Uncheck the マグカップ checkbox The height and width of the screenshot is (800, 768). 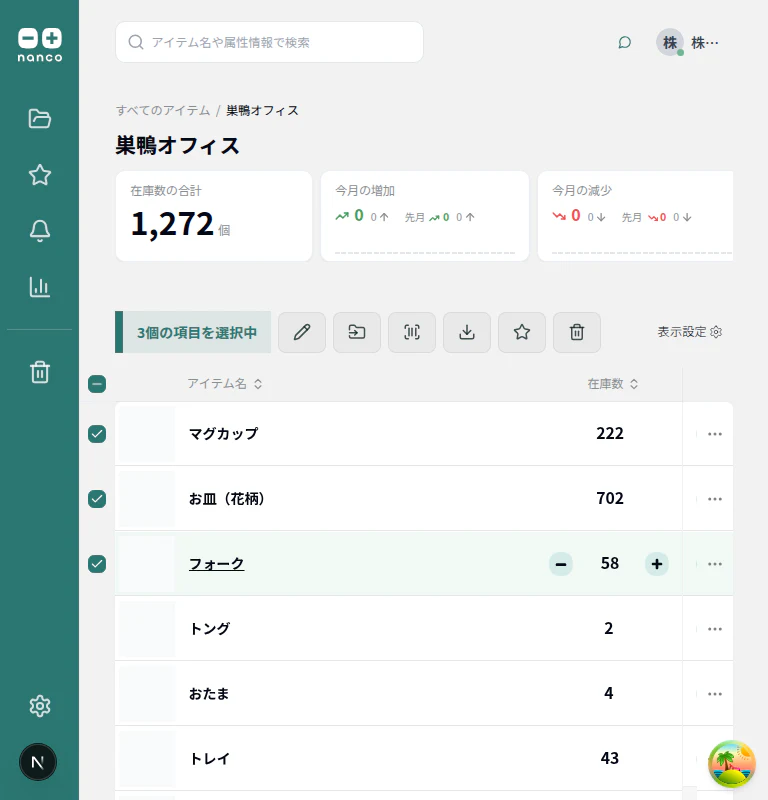(x=97, y=434)
